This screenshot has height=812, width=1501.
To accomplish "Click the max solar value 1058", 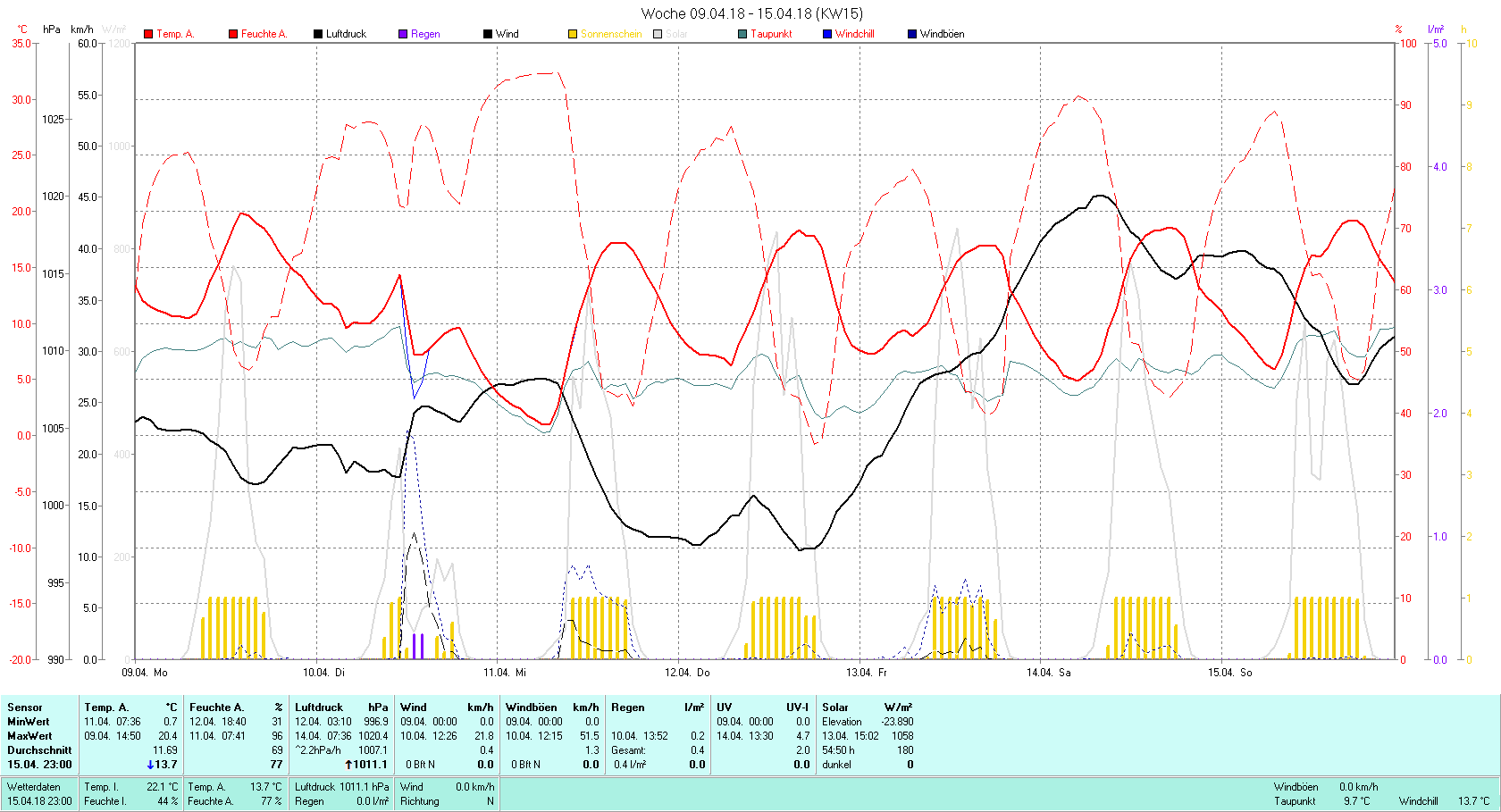I will pos(902,735).
